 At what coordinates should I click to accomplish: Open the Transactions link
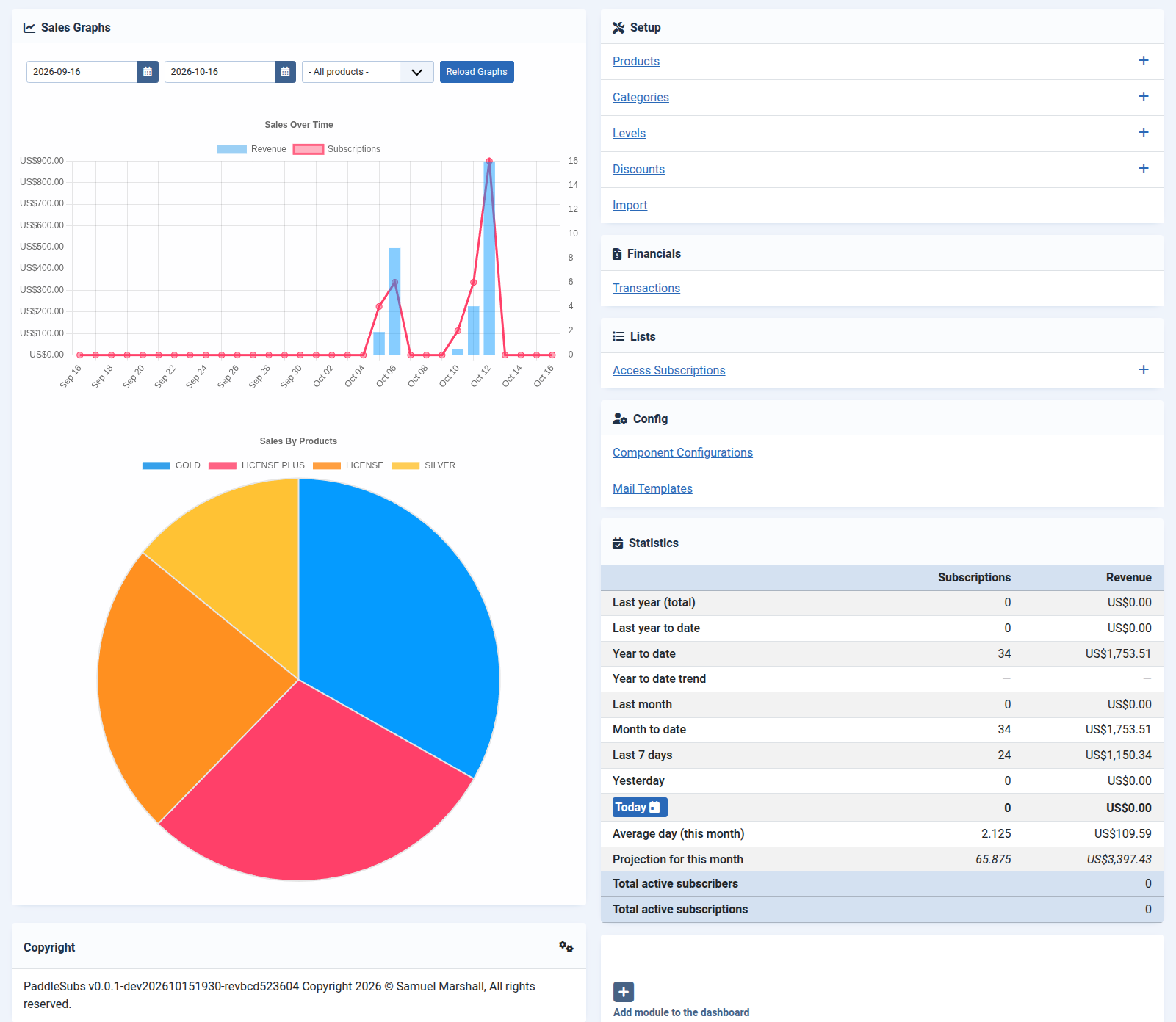point(646,288)
